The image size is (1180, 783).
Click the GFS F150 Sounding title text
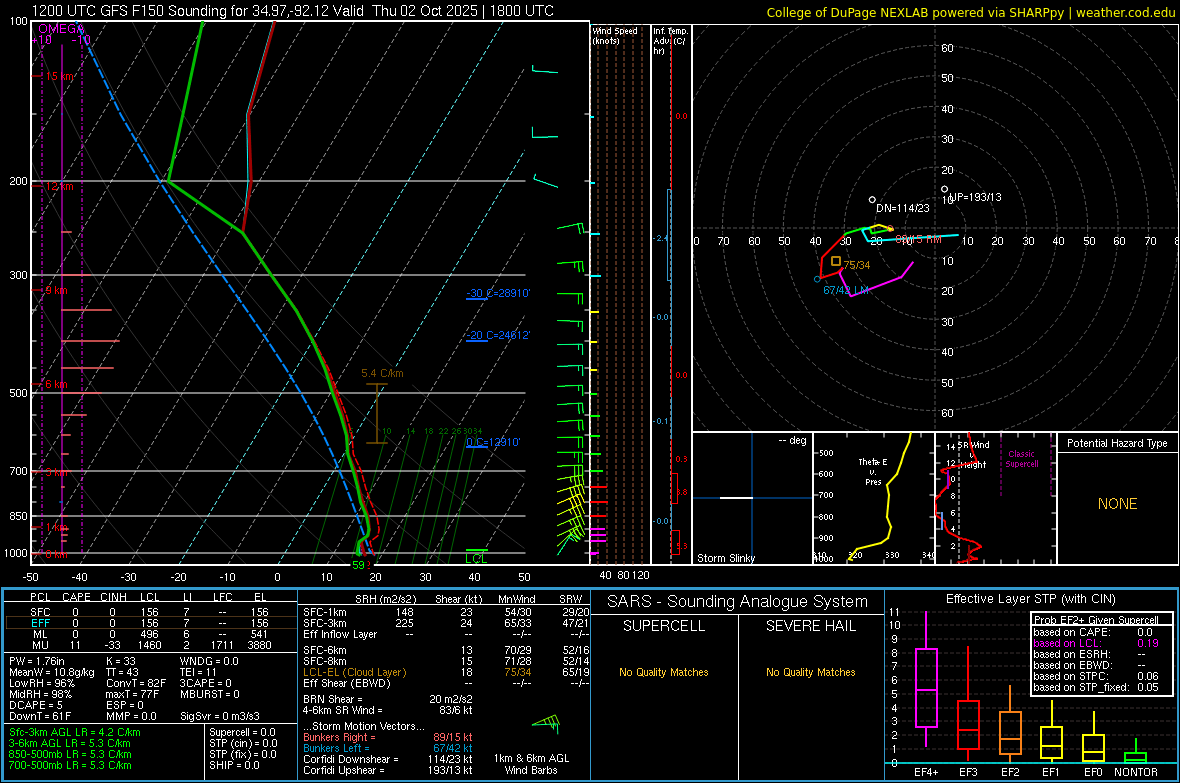293,11
